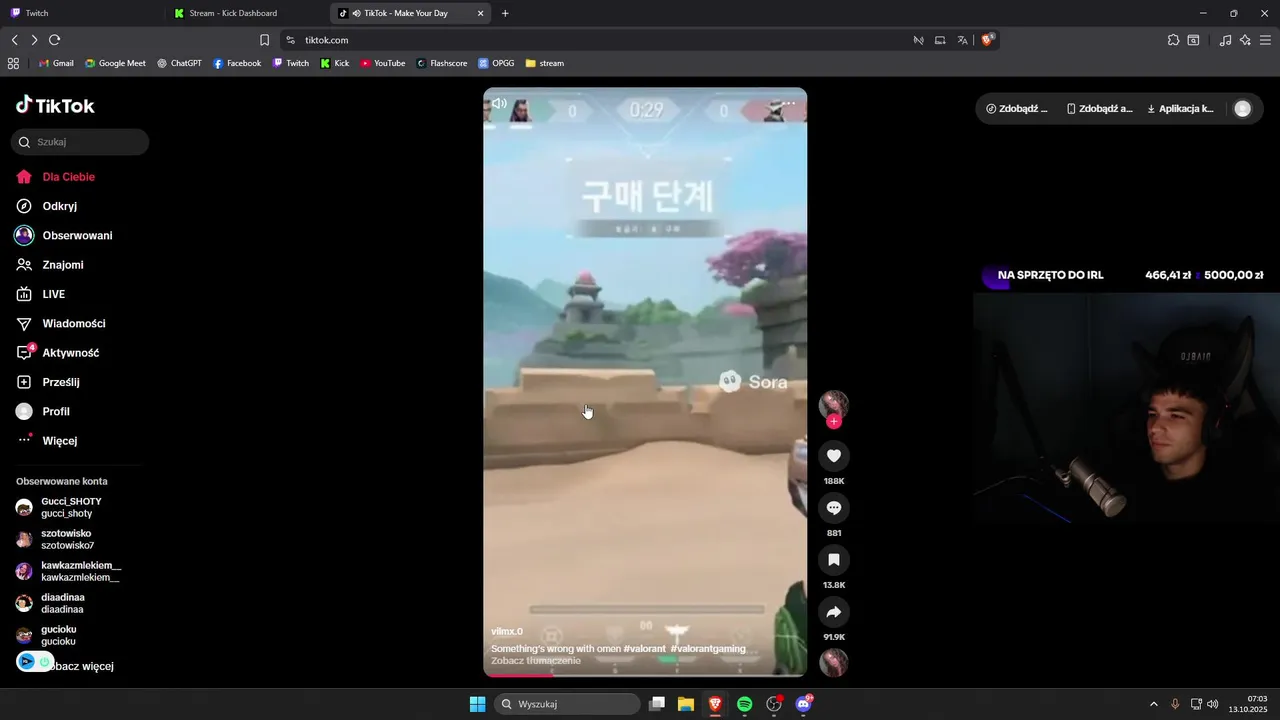
Task: Open the Gmail bookmark
Action: point(56,63)
